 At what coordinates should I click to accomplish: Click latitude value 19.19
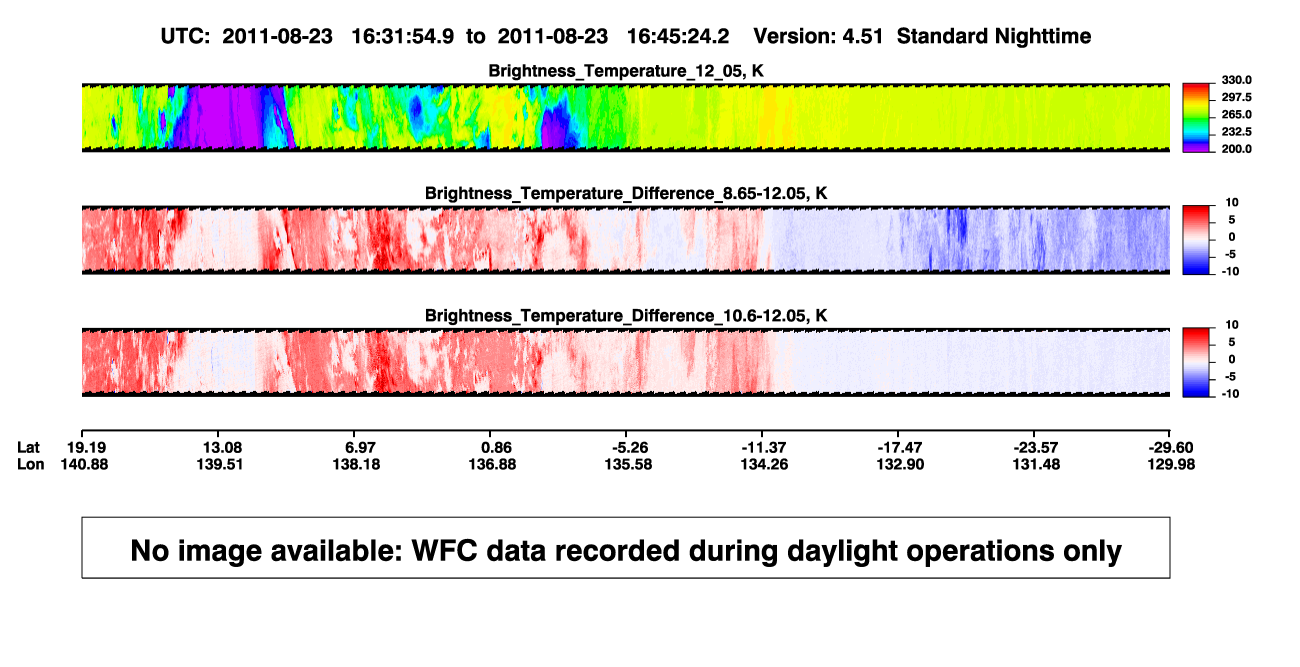(86, 447)
